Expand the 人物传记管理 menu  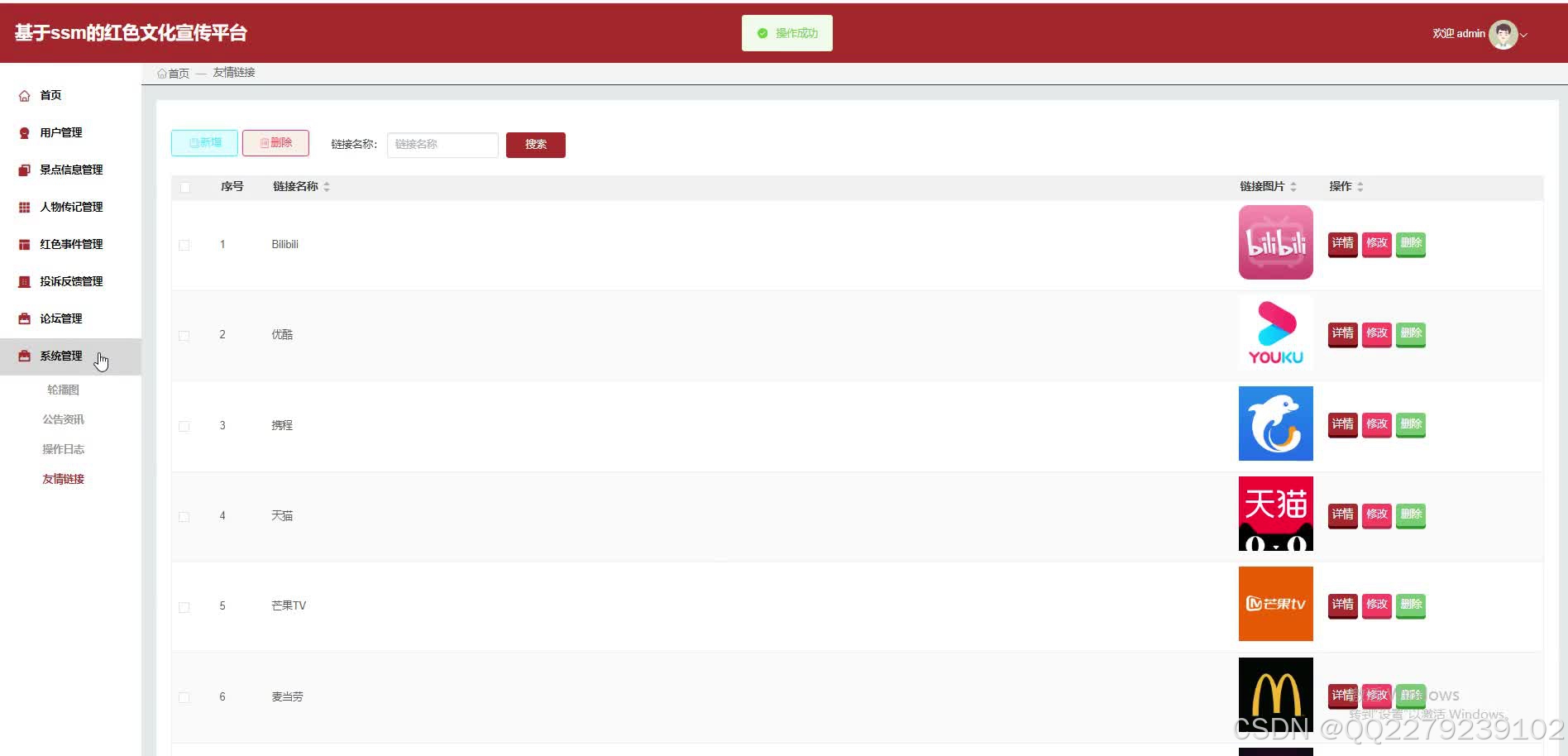click(x=70, y=208)
